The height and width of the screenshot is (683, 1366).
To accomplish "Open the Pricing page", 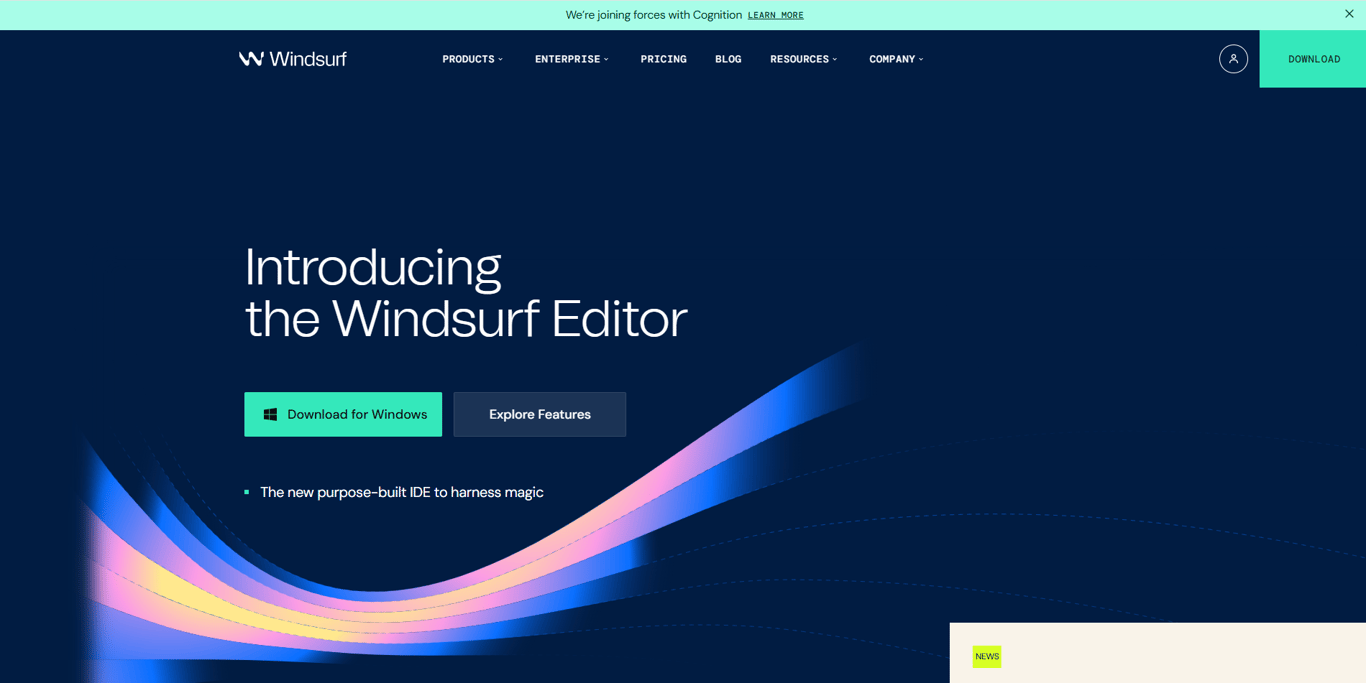I will (663, 59).
